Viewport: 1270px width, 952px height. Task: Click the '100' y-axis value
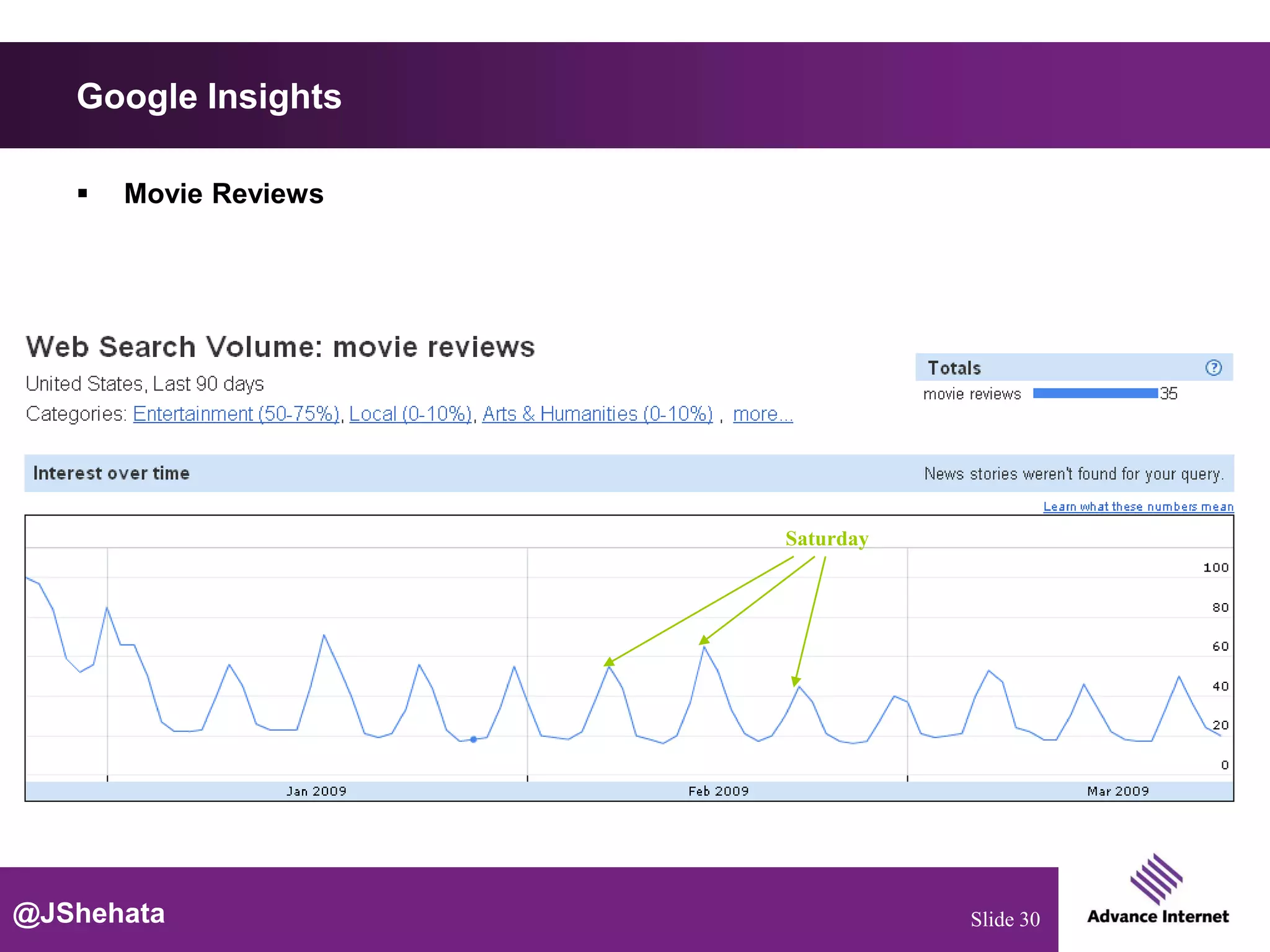(x=1215, y=568)
